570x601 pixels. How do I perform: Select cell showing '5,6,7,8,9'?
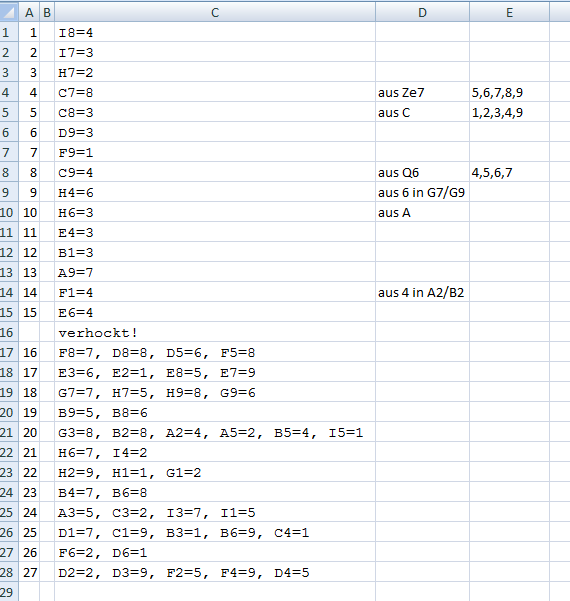tap(509, 92)
